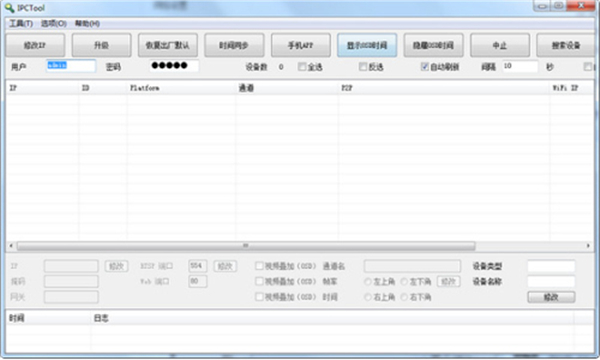The image size is (600, 360).
Task: Click the horizontal scrollbar thumb of device list
Action: [x=246, y=246]
